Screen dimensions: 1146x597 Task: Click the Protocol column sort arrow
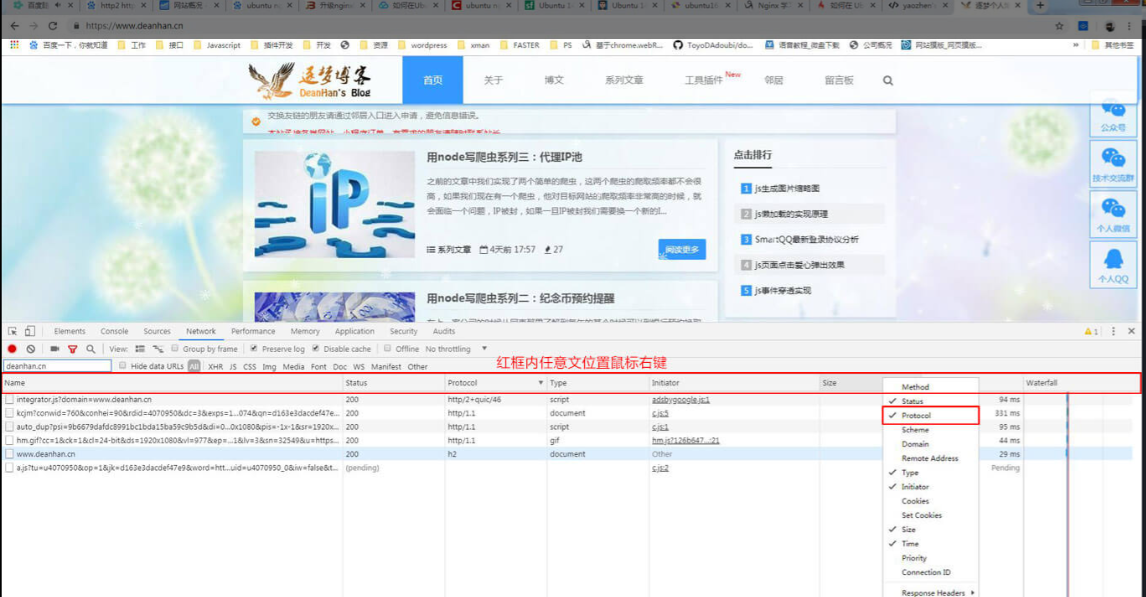[x=541, y=383]
